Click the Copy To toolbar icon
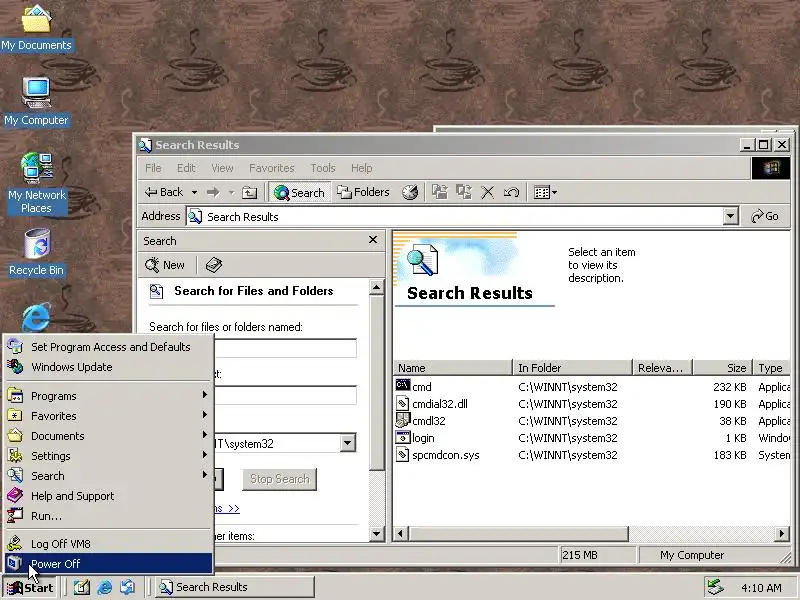 click(x=464, y=192)
